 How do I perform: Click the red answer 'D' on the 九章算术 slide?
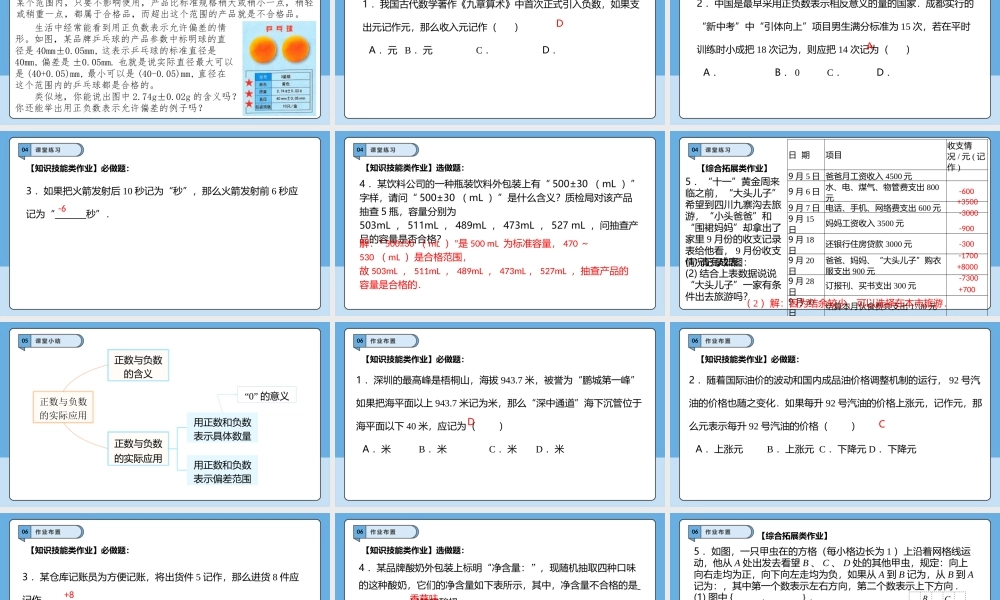[x=559, y=24]
